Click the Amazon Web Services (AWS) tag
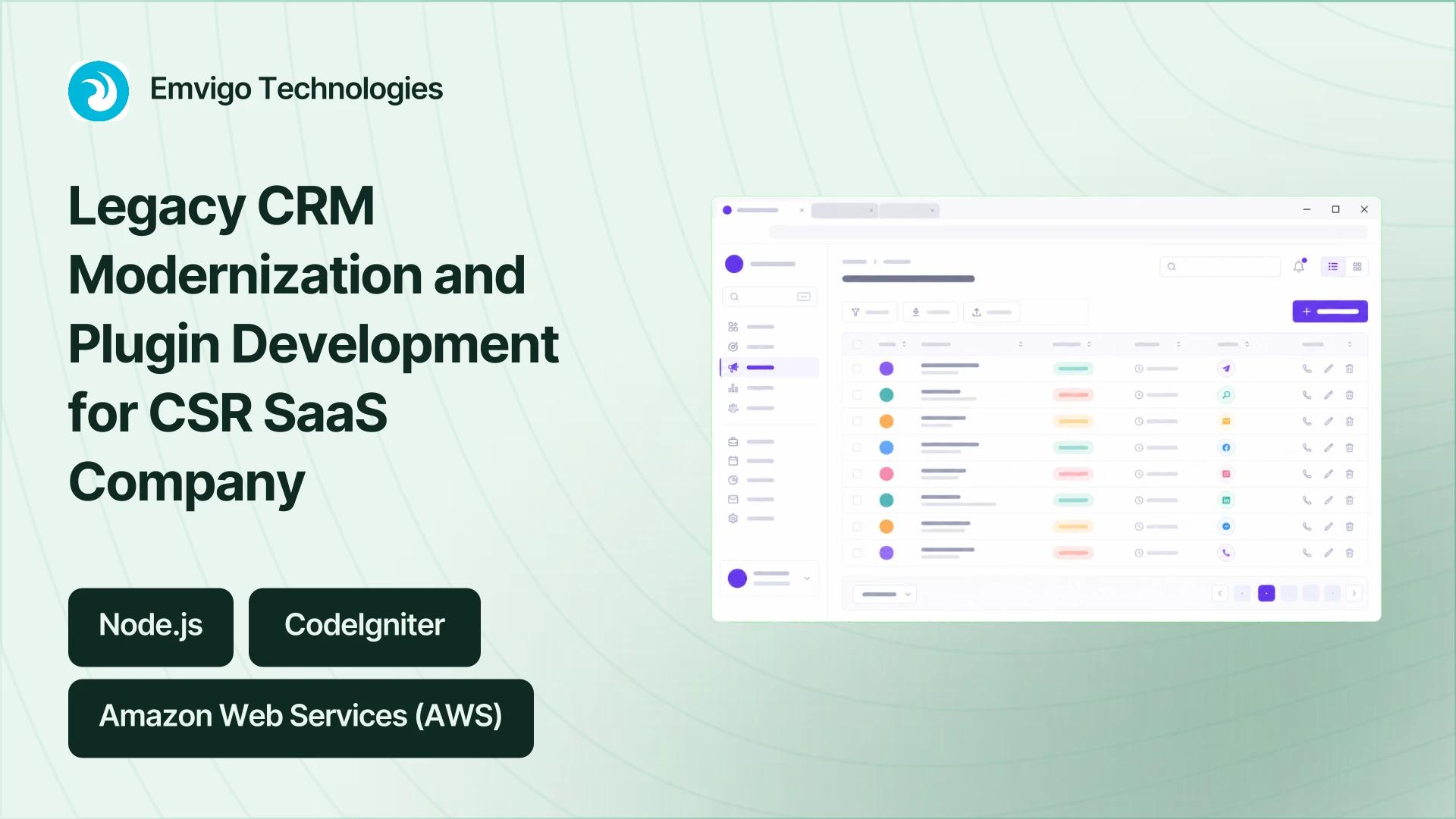The width and height of the screenshot is (1456, 819). pyautogui.click(x=301, y=718)
